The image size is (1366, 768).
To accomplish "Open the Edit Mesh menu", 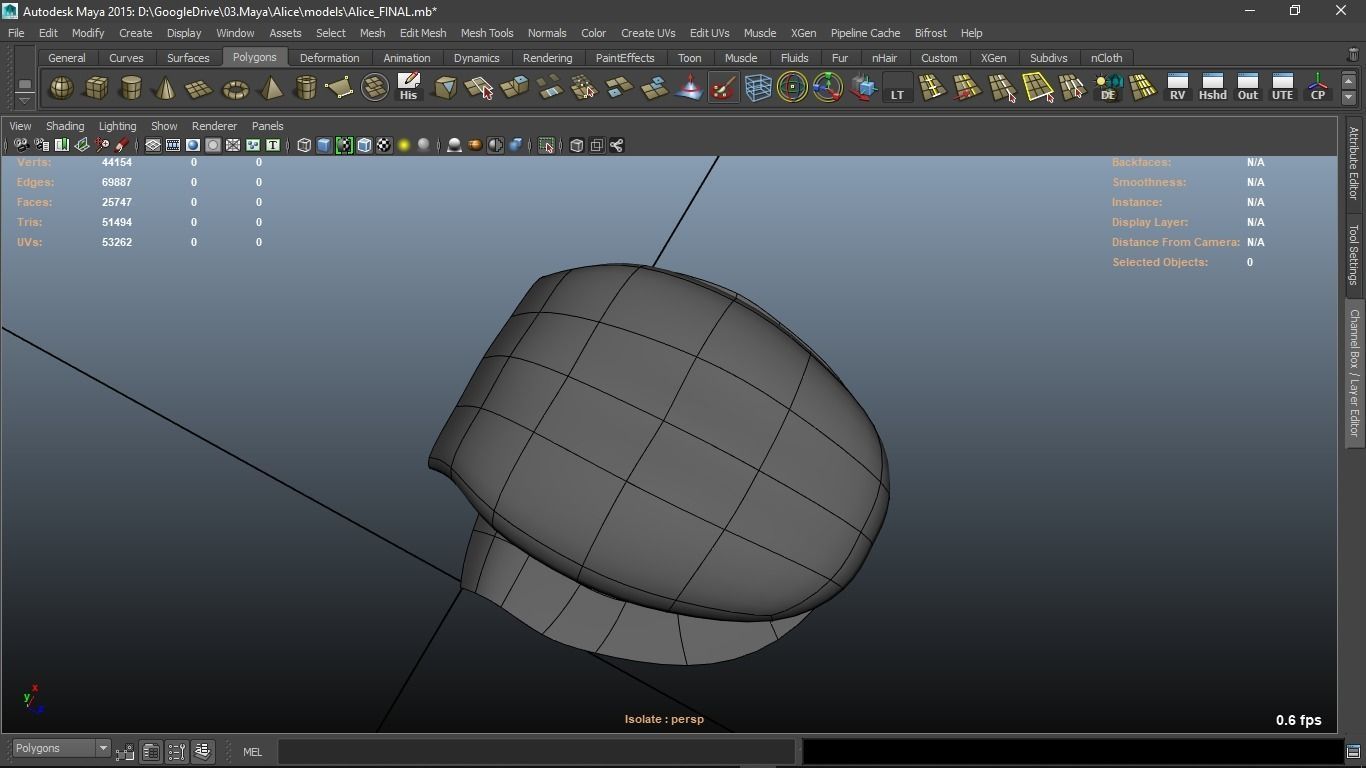I will click(423, 33).
